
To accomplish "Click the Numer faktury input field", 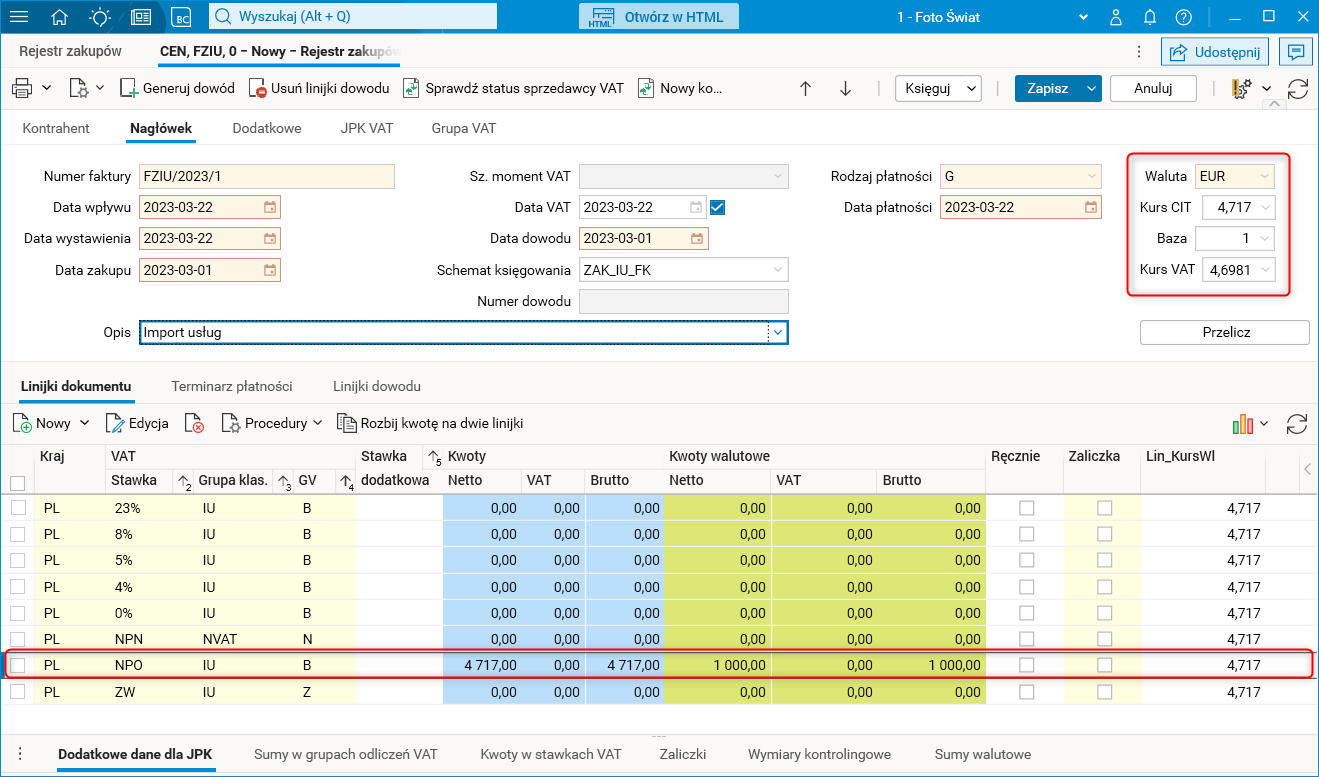I will tap(266, 177).
